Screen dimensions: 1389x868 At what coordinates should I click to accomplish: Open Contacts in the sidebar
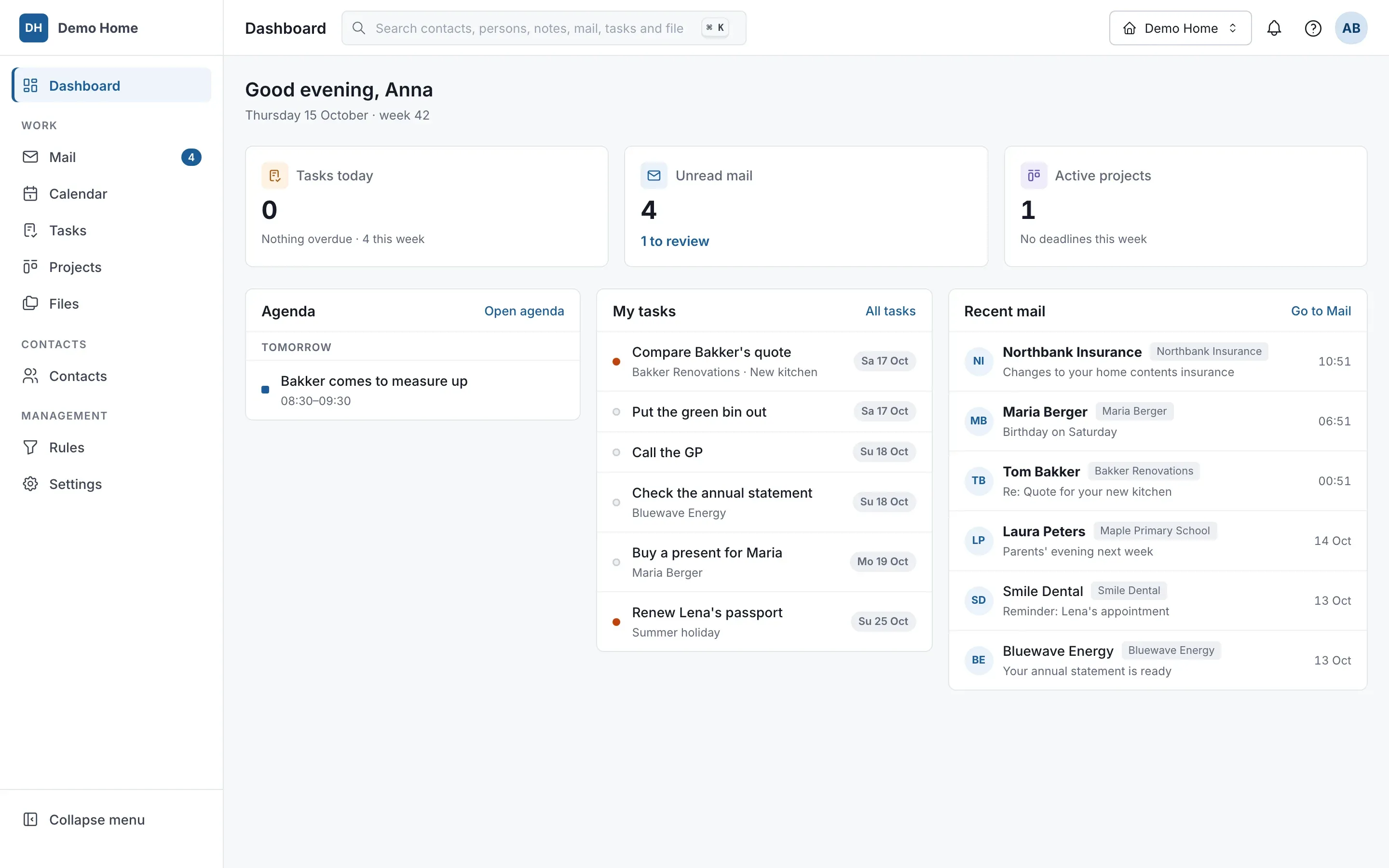tap(111, 376)
